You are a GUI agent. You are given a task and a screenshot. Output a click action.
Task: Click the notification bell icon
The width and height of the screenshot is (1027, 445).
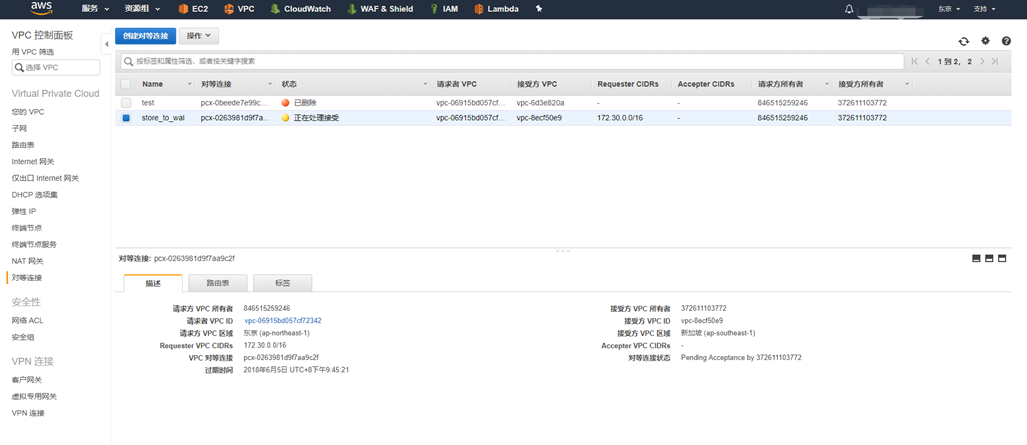click(849, 9)
